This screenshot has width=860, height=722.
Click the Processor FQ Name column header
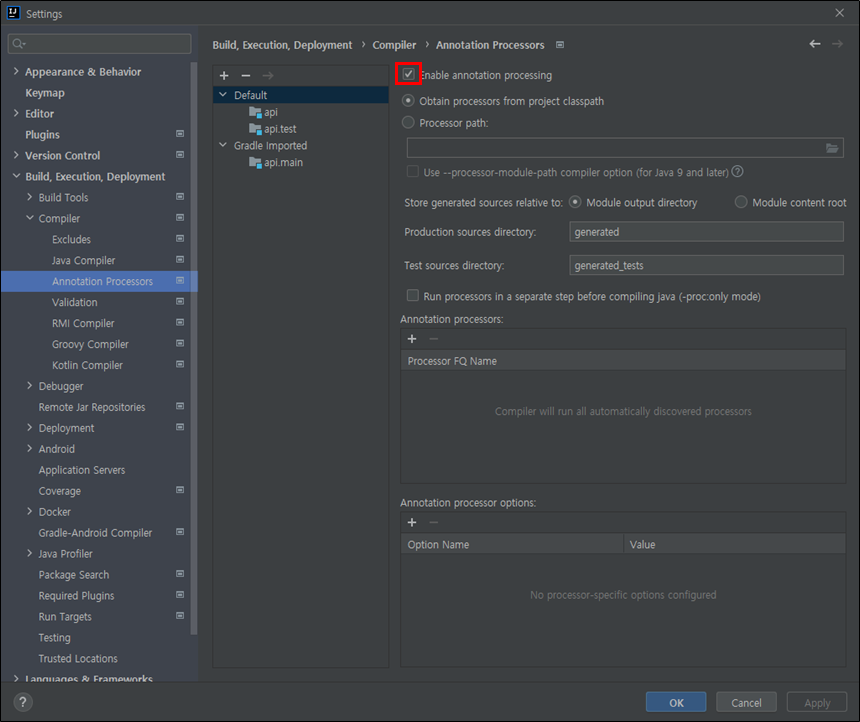click(x=623, y=361)
